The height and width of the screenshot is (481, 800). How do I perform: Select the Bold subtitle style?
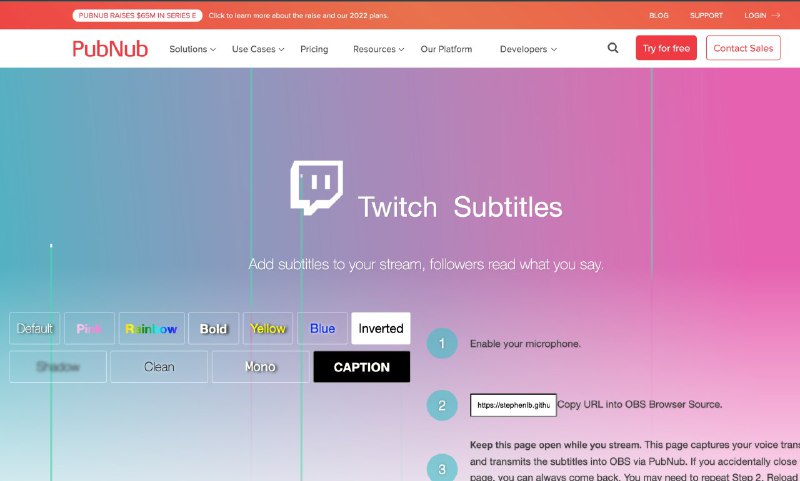pos(213,328)
